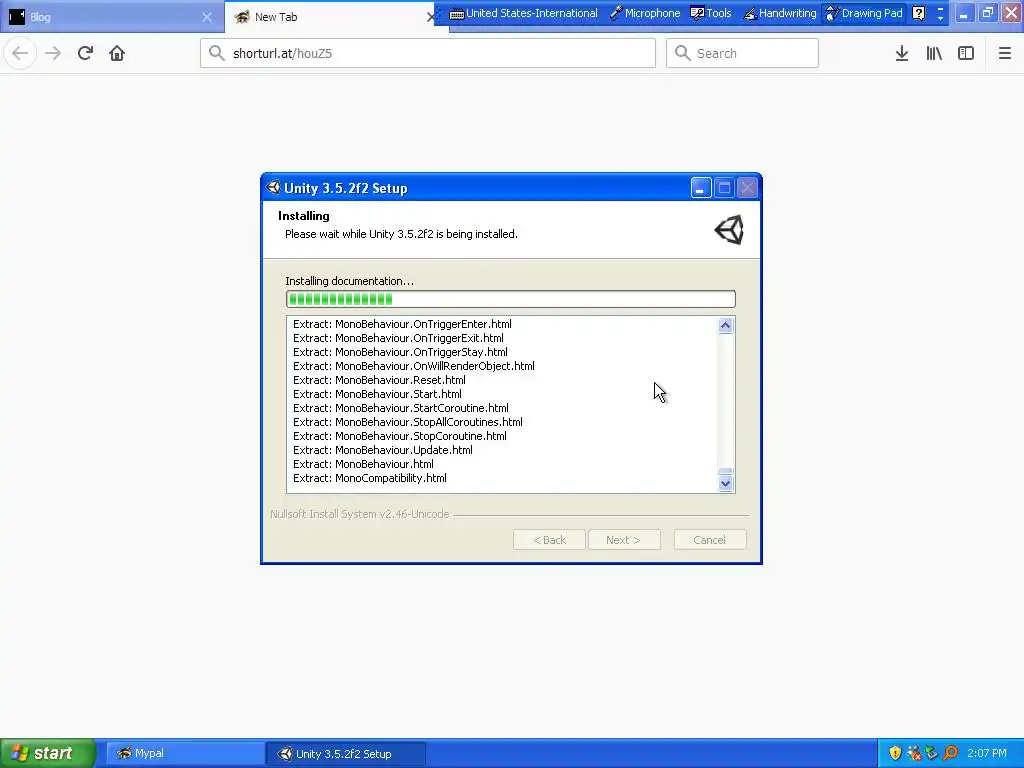Click the green arrow tray icon
The image size is (1024, 768).
(x=932, y=754)
